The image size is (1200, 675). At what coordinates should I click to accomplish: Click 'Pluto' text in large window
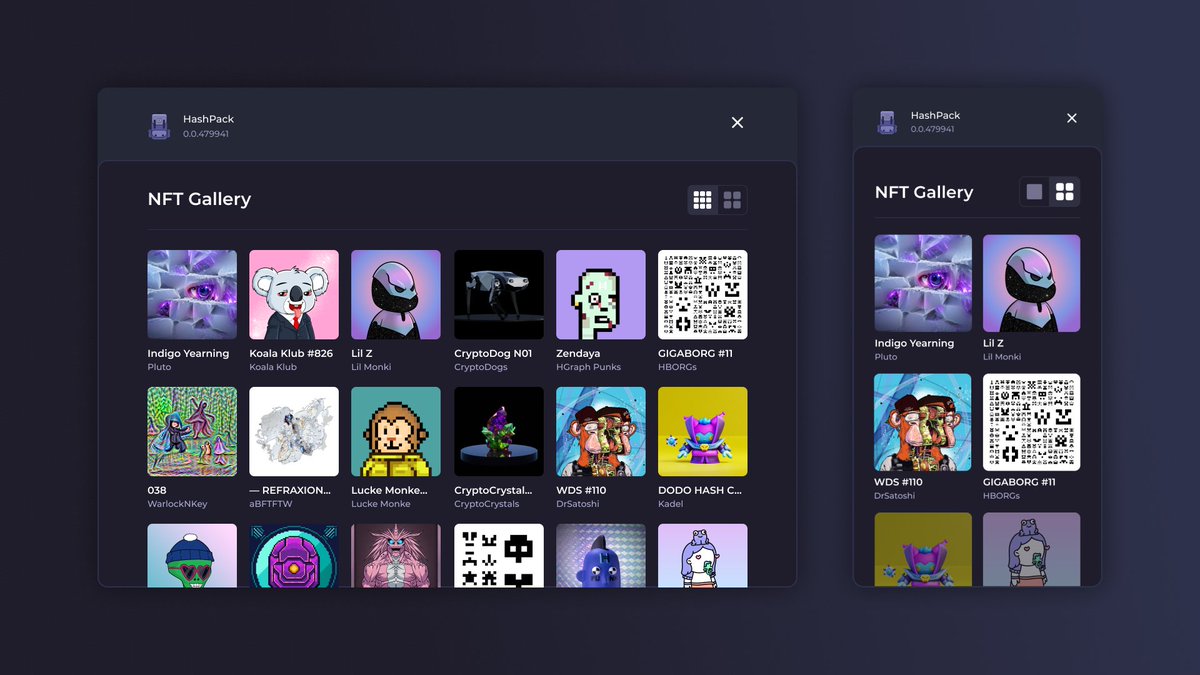[159, 367]
